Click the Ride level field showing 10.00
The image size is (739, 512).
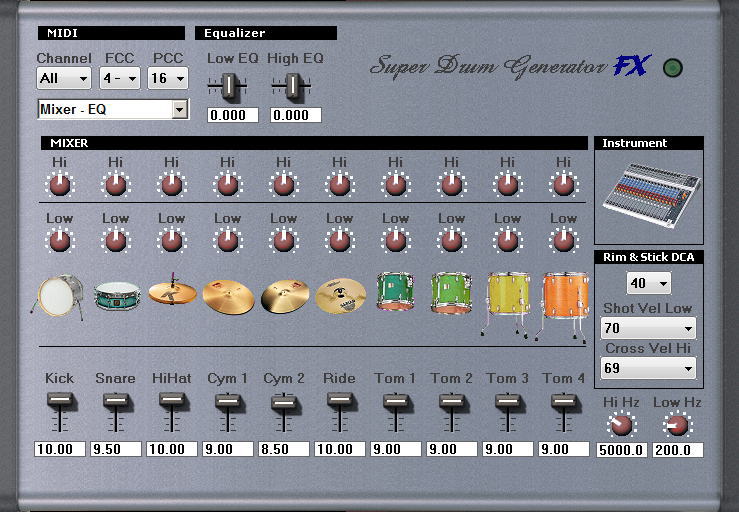[x=340, y=449]
